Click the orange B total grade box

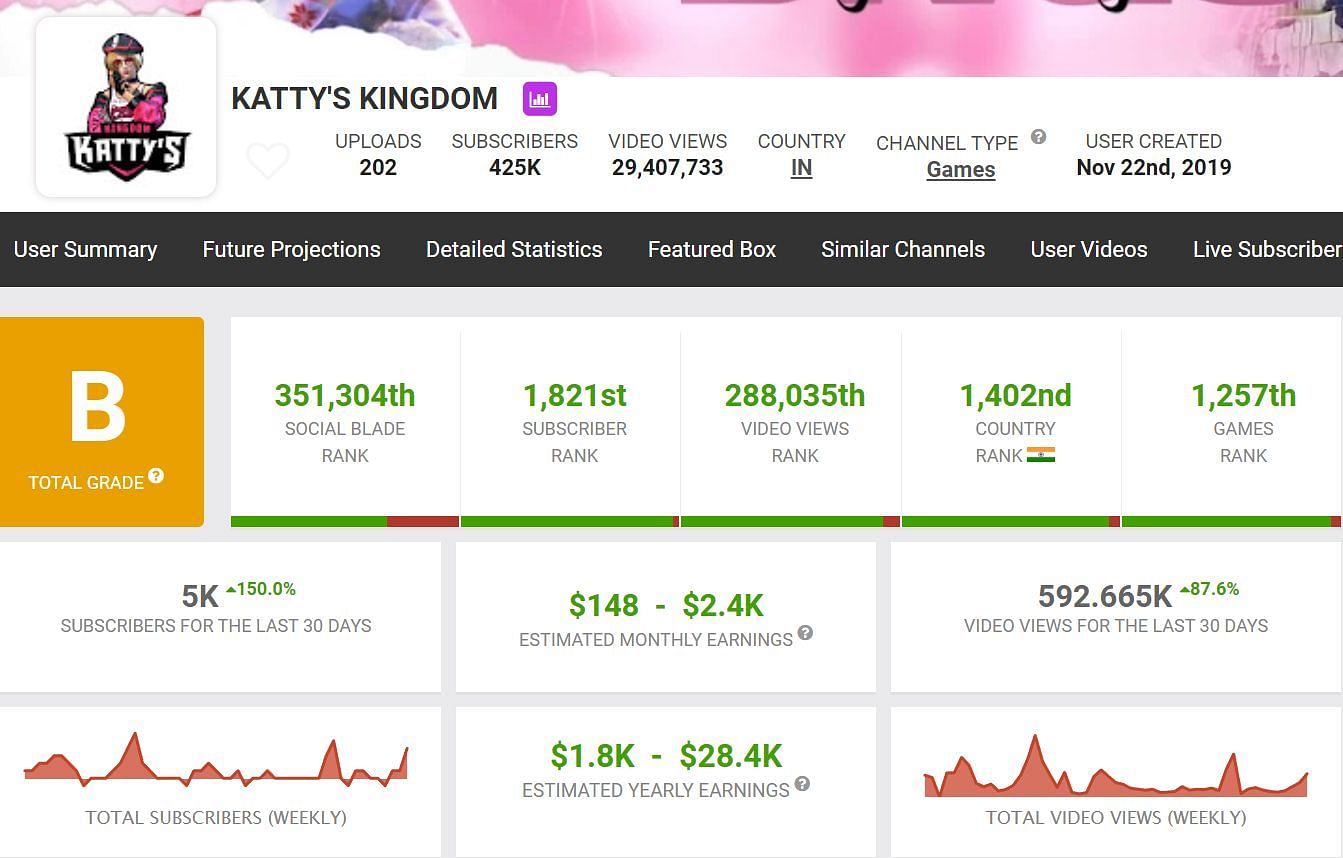point(102,422)
